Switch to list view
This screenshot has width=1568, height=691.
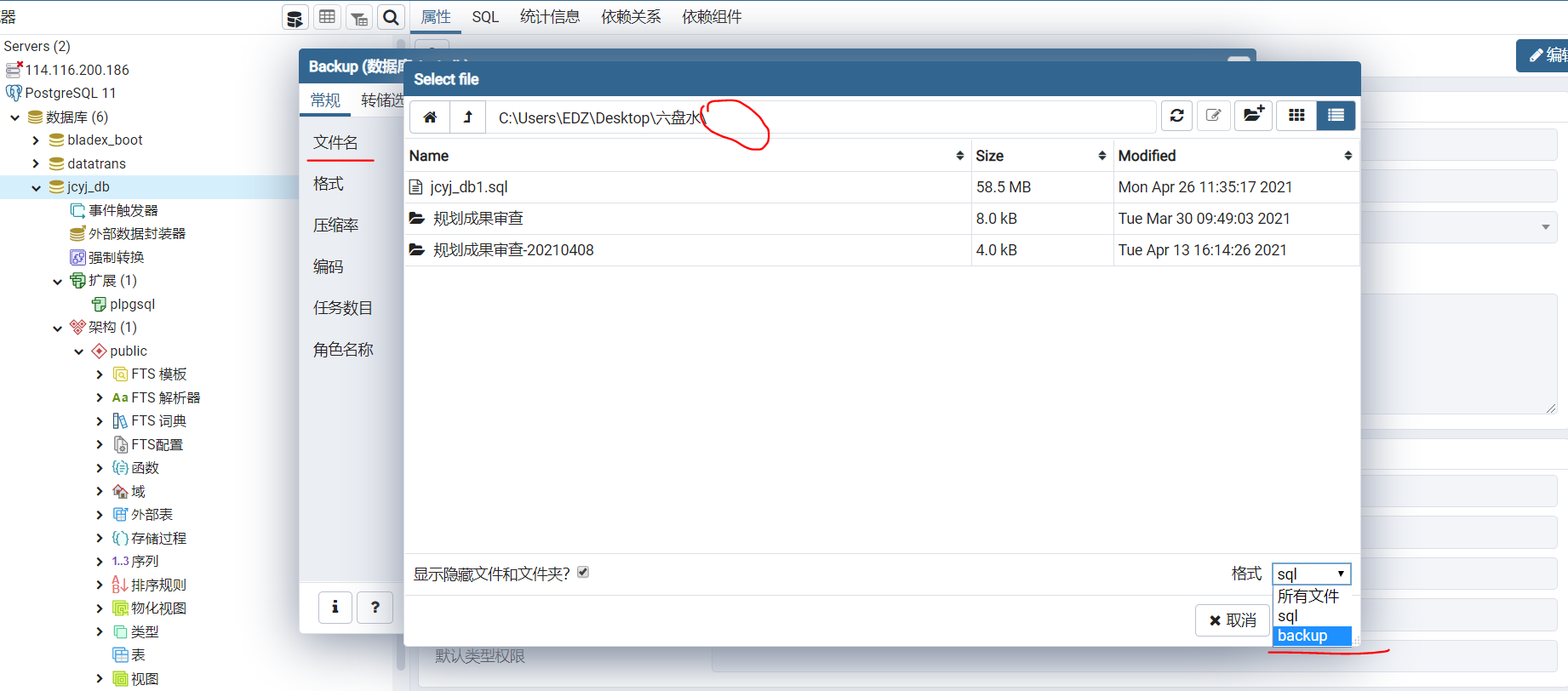[x=1336, y=116]
